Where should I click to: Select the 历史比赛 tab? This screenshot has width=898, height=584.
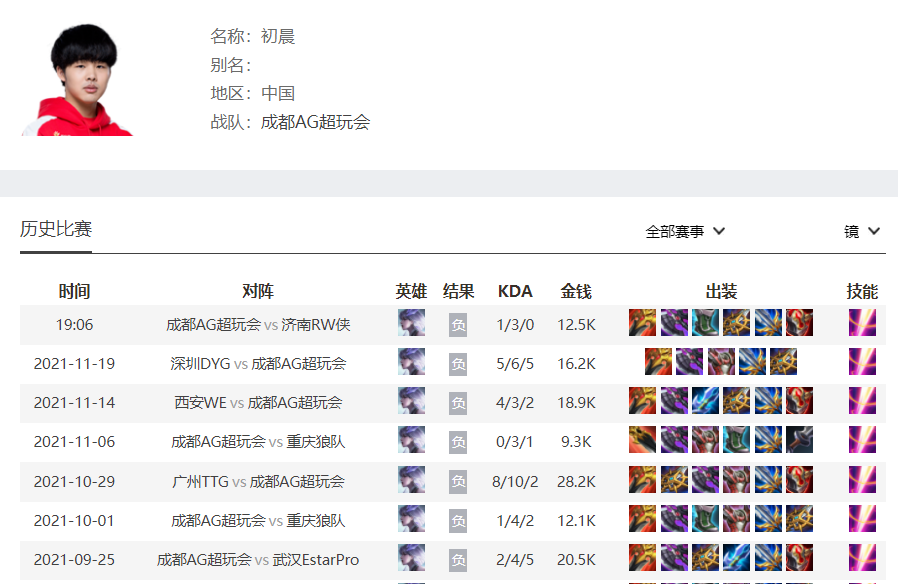(56, 229)
